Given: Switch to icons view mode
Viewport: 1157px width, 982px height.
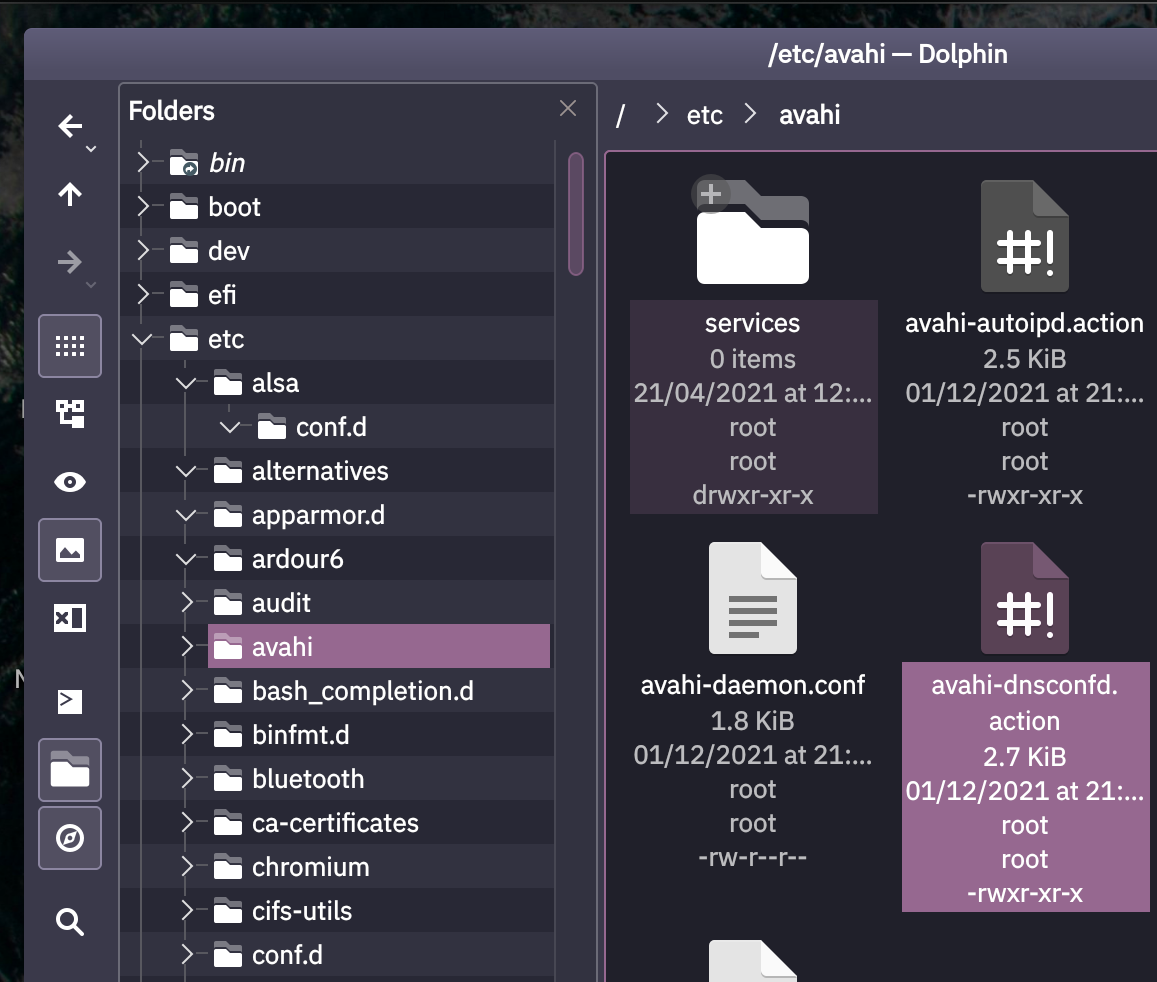Looking at the screenshot, I should (x=70, y=346).
